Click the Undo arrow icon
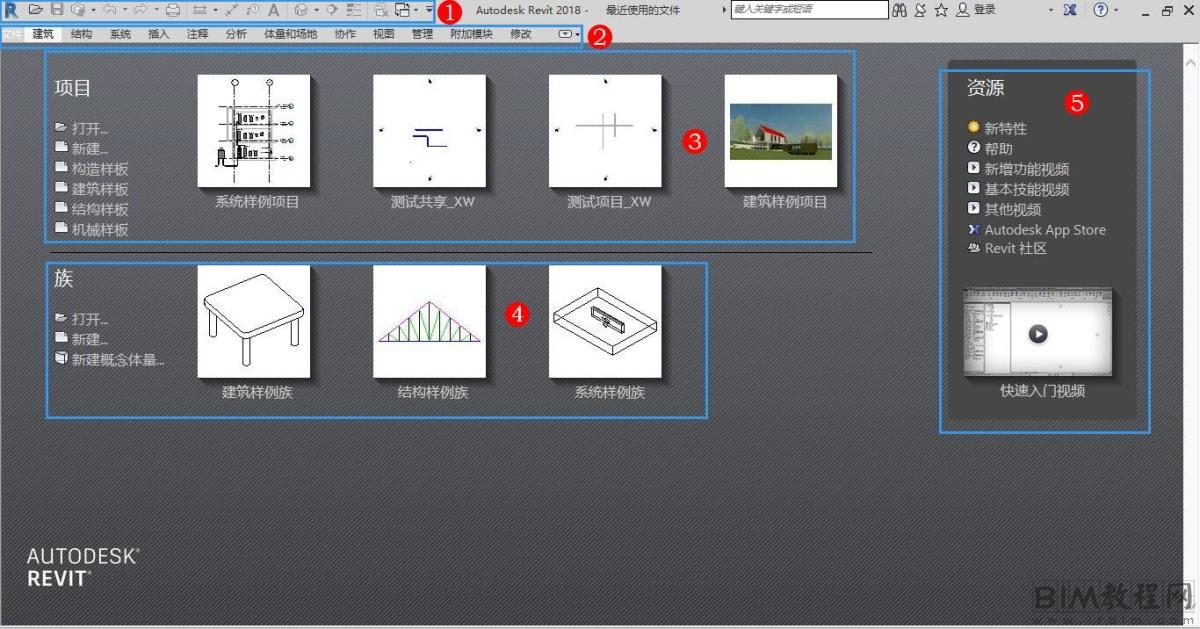Viewport: 1200px width, 629px height. [x=110, y=10]
